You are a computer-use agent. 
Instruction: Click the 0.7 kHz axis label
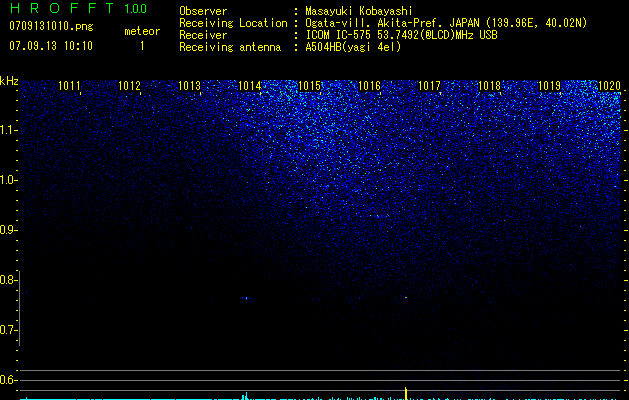pos(7,330)
